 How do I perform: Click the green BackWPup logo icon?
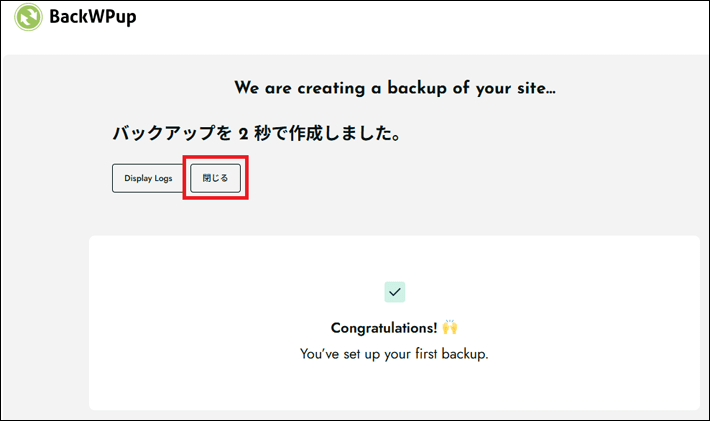28,18
